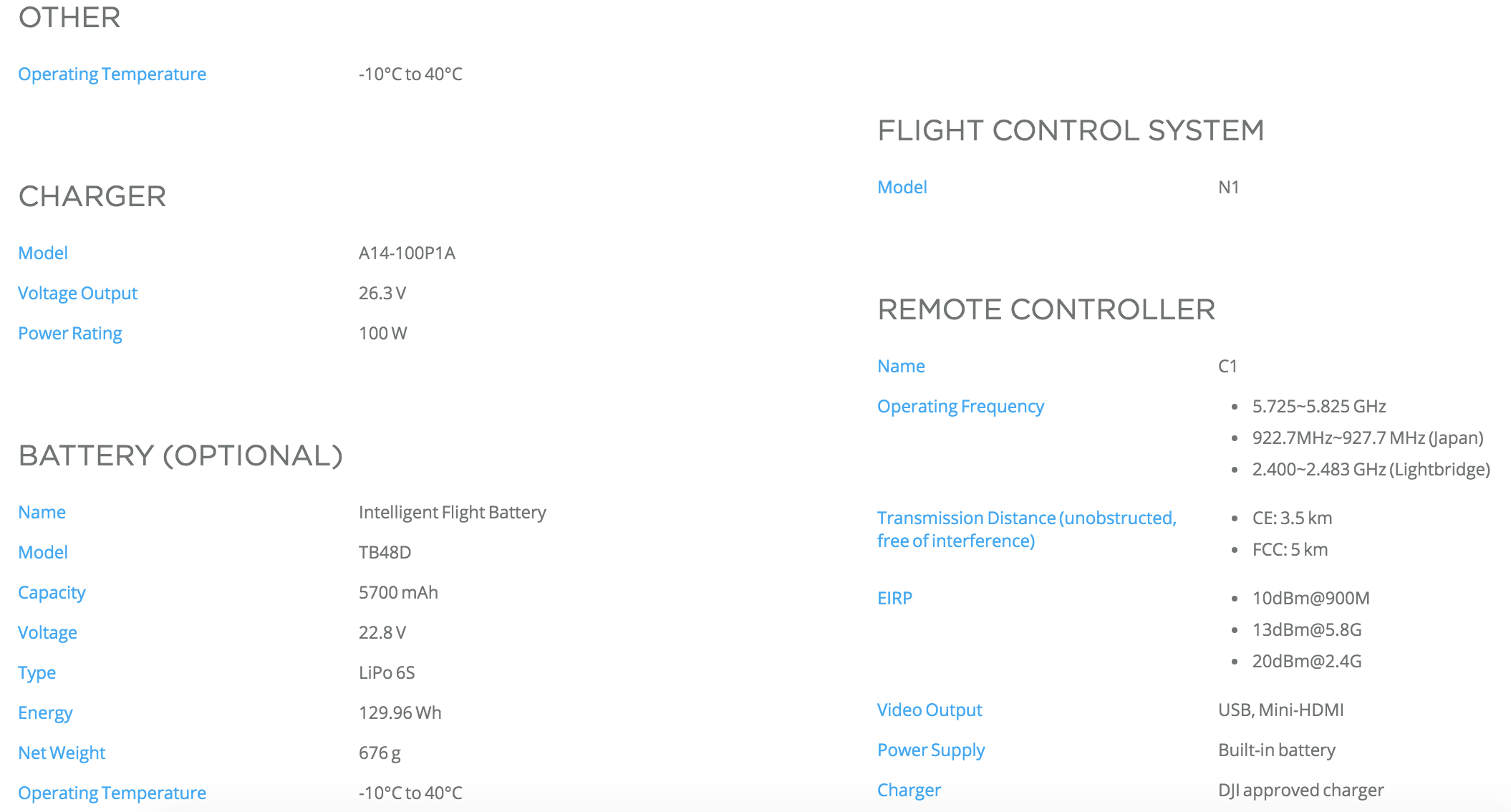The width and height of the screenshot is (1511, 812).
Task: Select the Charger label under Remote Controller
Action: [909, 791]
